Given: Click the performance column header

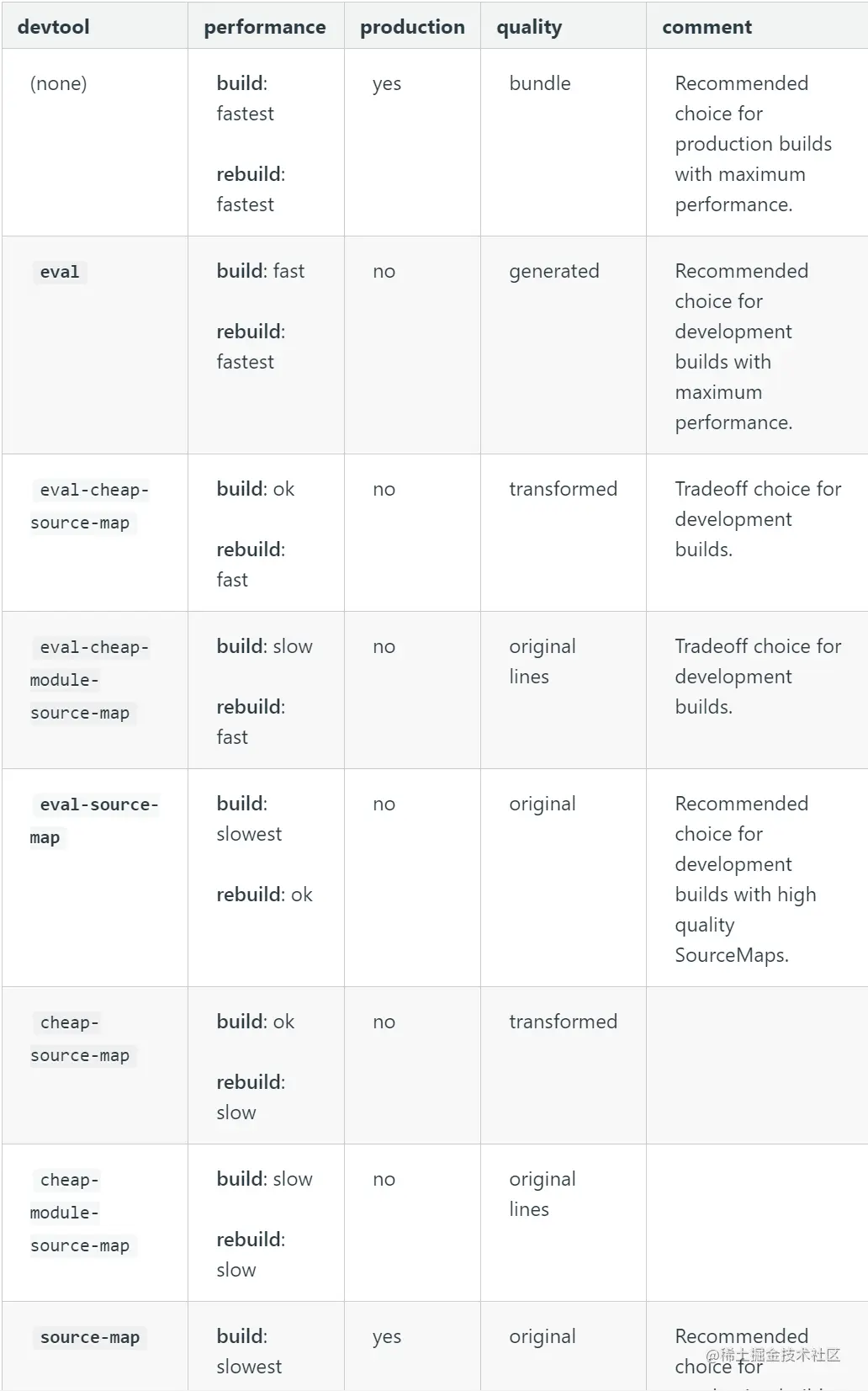Looking at the screenshot, I should tap(264, 27).
